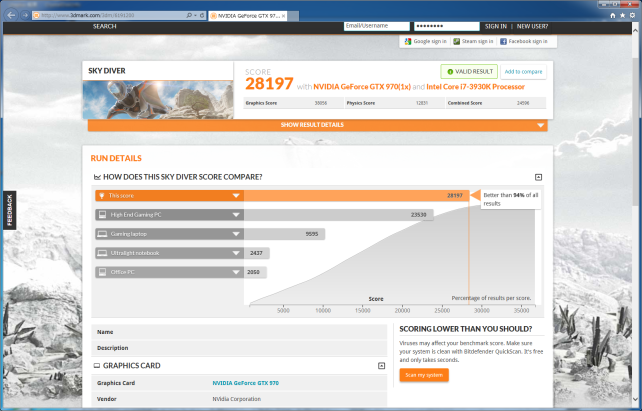Click Better than 94% of all results tooltip
Viewport: 642px width, 411px height.
[x=510, y=199]
